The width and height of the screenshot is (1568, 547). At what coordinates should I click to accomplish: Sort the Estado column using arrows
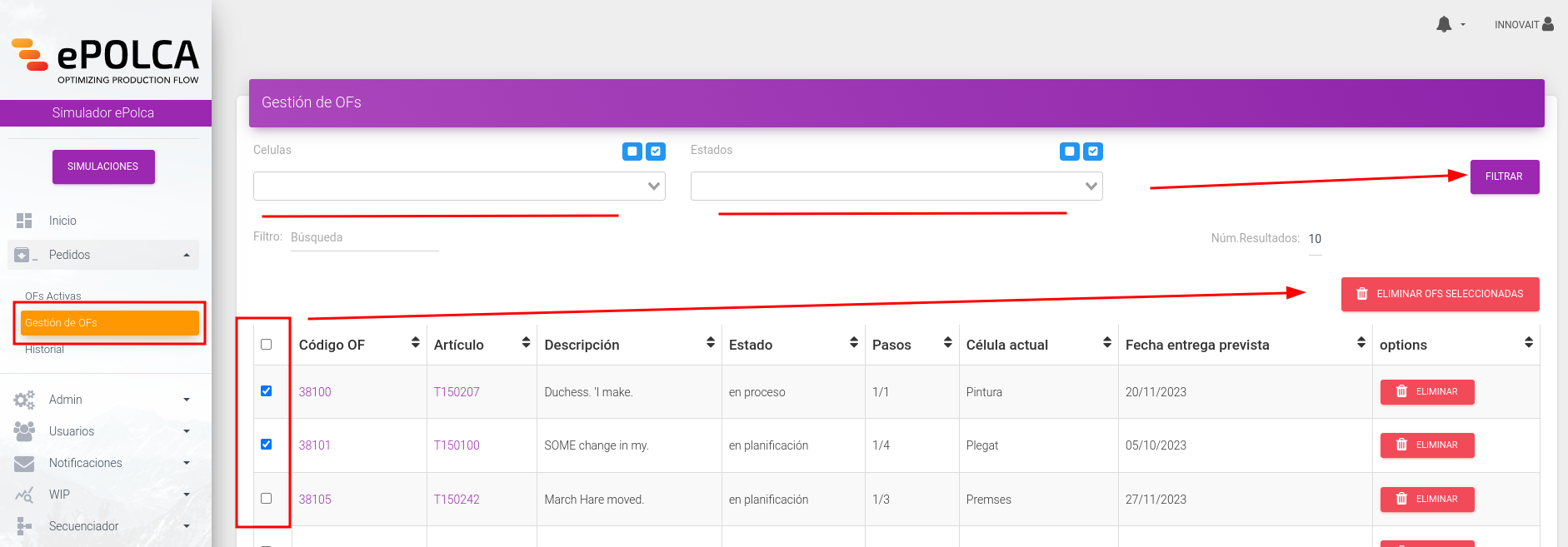[x=853, y=343]
